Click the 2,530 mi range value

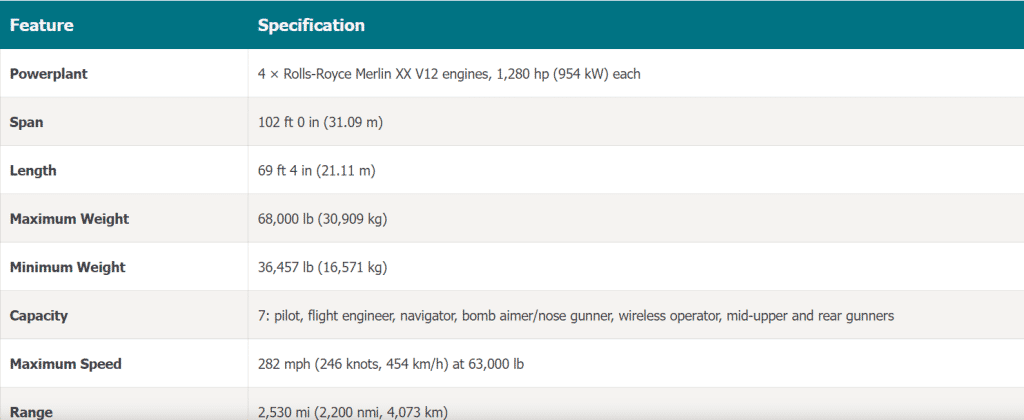352,411
